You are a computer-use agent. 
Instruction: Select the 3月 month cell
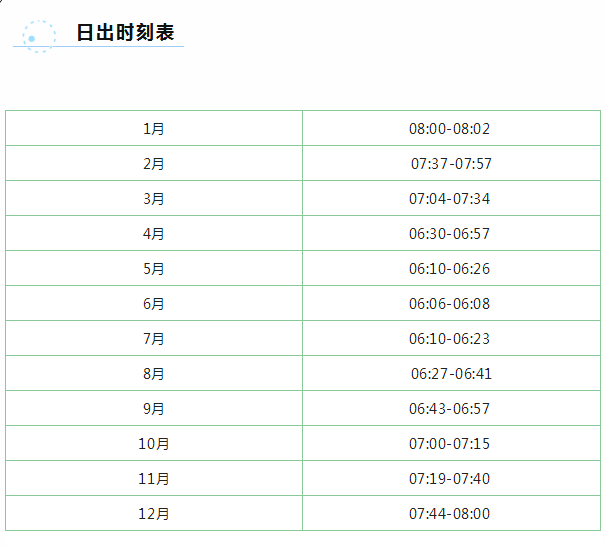154,198
